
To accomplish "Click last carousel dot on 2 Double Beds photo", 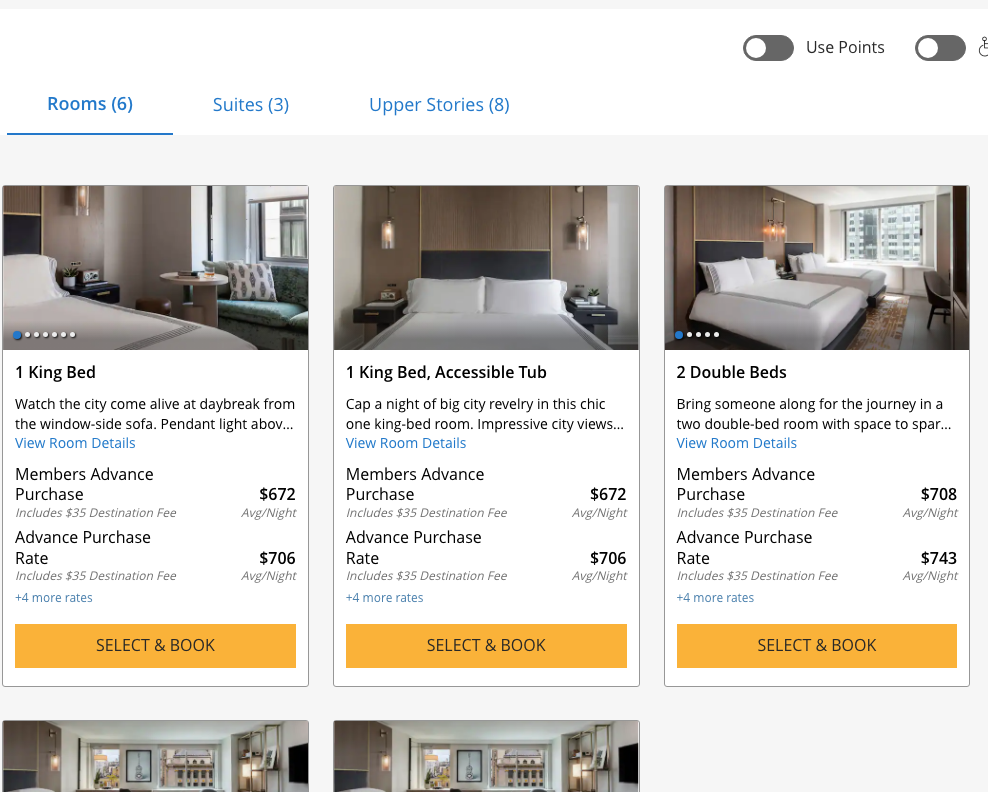I will click(x=716, y=335).
